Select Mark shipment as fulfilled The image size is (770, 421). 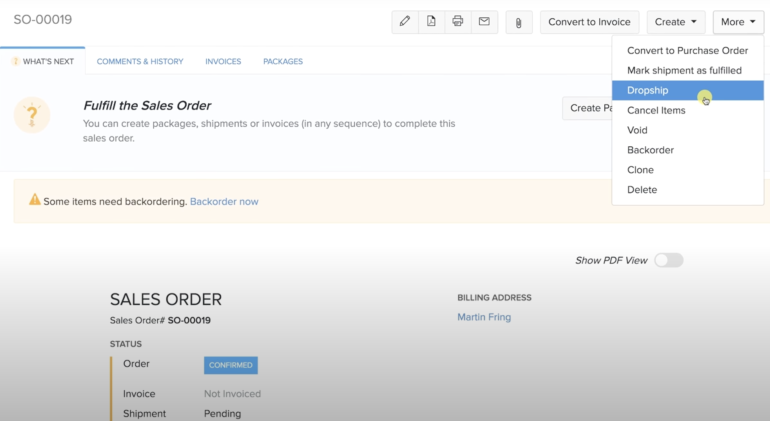(x=684, y=71)
